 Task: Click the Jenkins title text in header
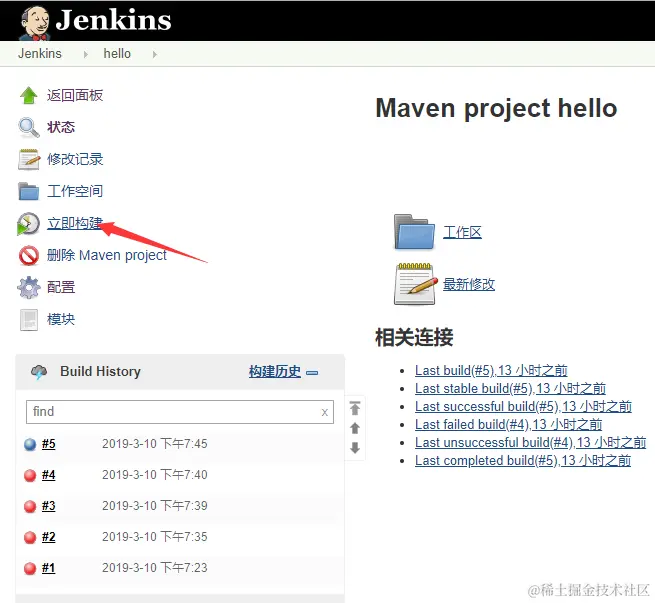coord(114,20)
